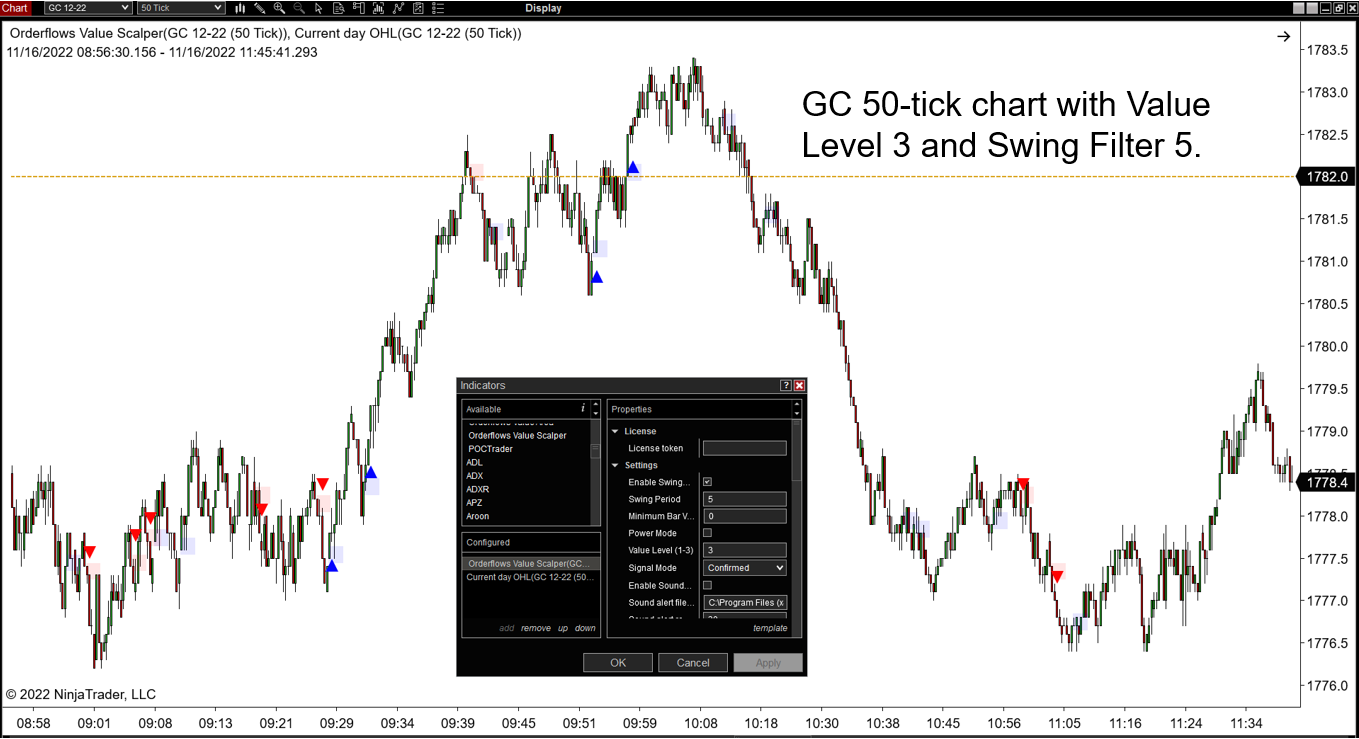Tick the Enable Sound checkbox
The height and width of the screenshot is (739, 1359).
707,585
